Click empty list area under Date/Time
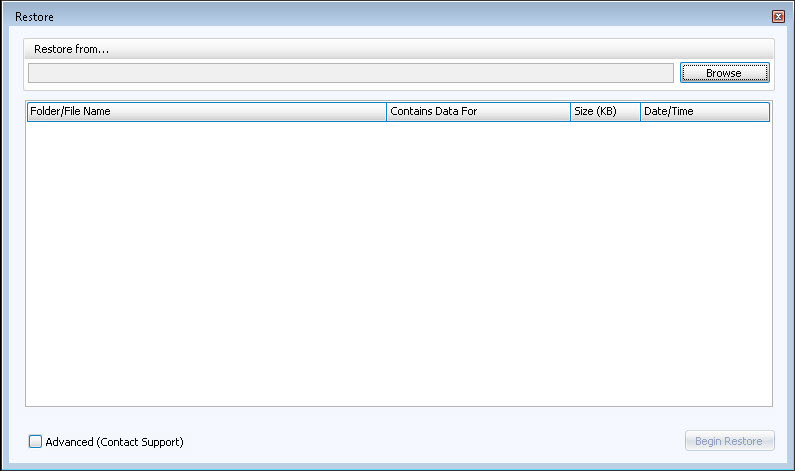795x471 pixels. (x=704, y=260)
